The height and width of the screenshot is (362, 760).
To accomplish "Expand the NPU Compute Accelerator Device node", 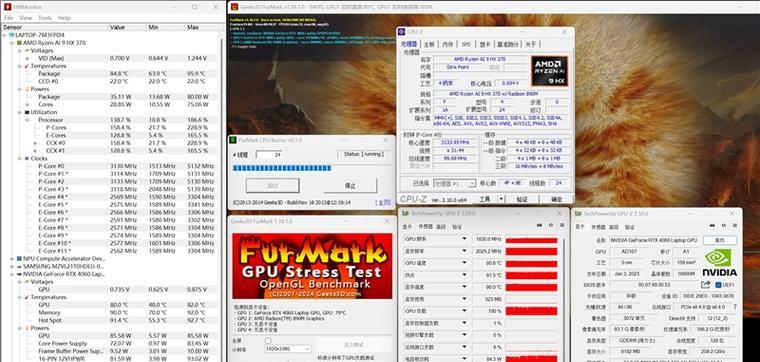I will pyautogui.click(x=12, y=259).
